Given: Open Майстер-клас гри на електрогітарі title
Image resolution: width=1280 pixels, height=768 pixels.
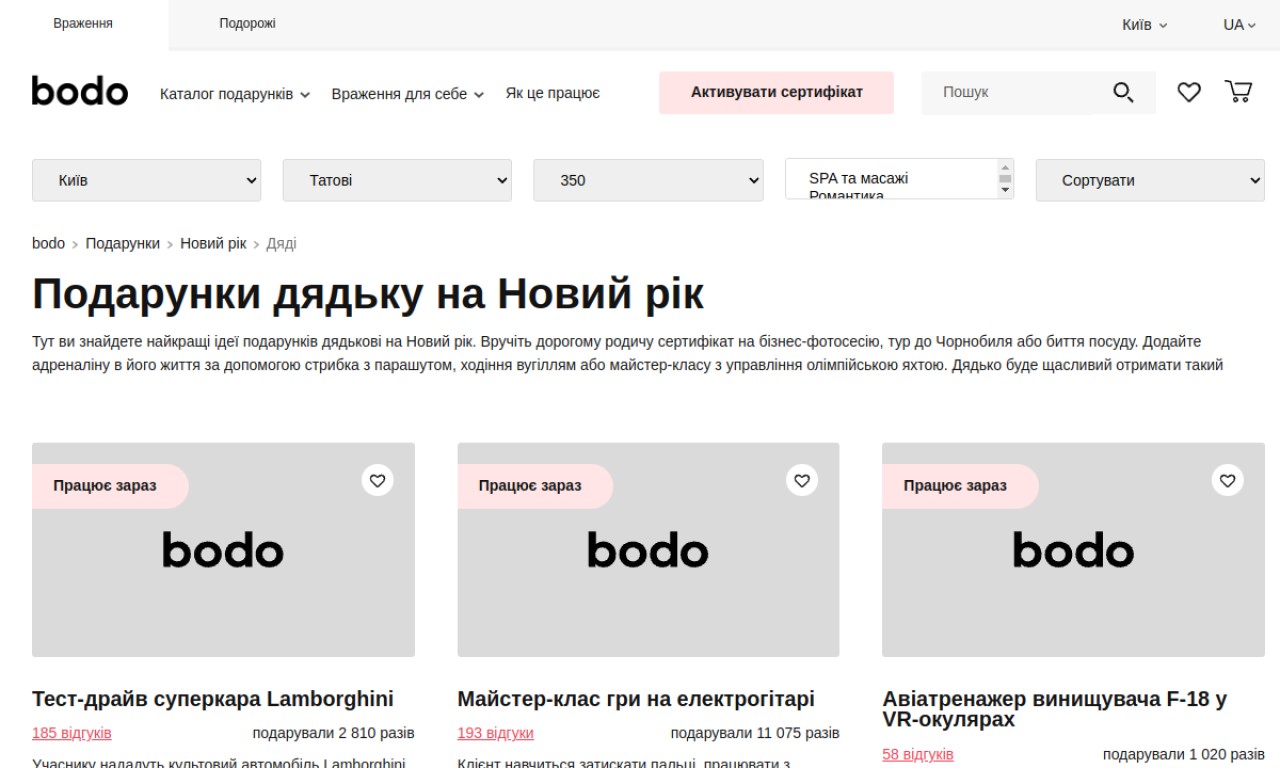Looking at the screenshot, I should [636, 699].
